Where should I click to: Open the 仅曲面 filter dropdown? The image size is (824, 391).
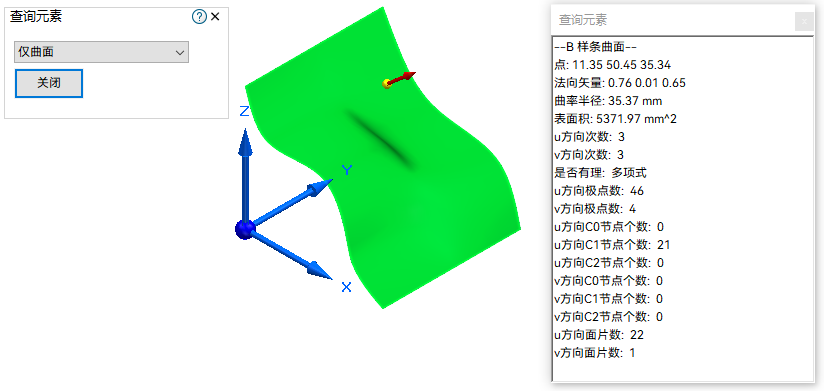click(x=101, y=52)
